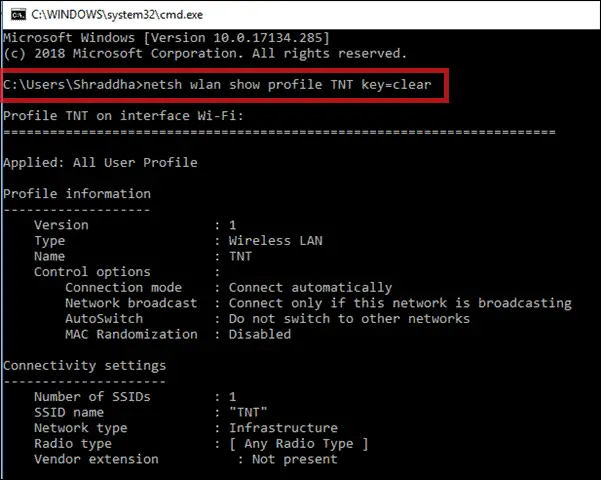Click the 'Not present' value
Image resolution: width=601 pixels, height=480 pixels.
[x=295, y=459]
